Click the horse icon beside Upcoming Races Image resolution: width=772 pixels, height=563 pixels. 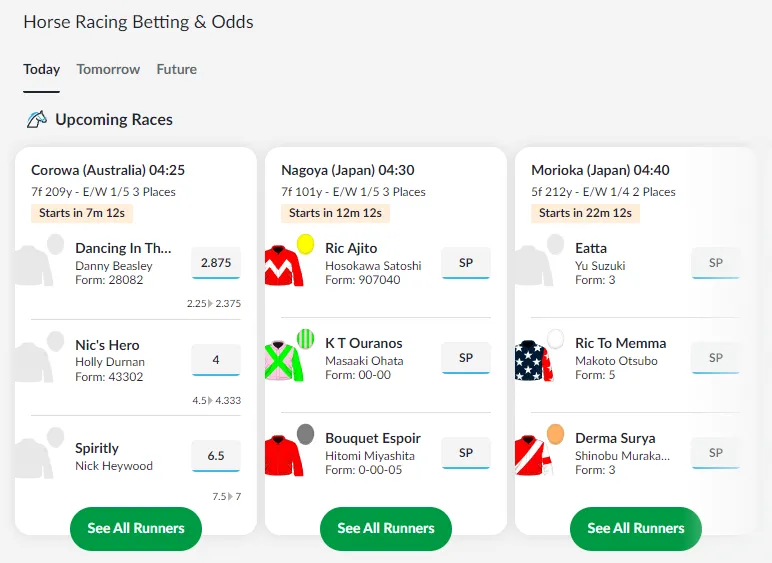37,120
